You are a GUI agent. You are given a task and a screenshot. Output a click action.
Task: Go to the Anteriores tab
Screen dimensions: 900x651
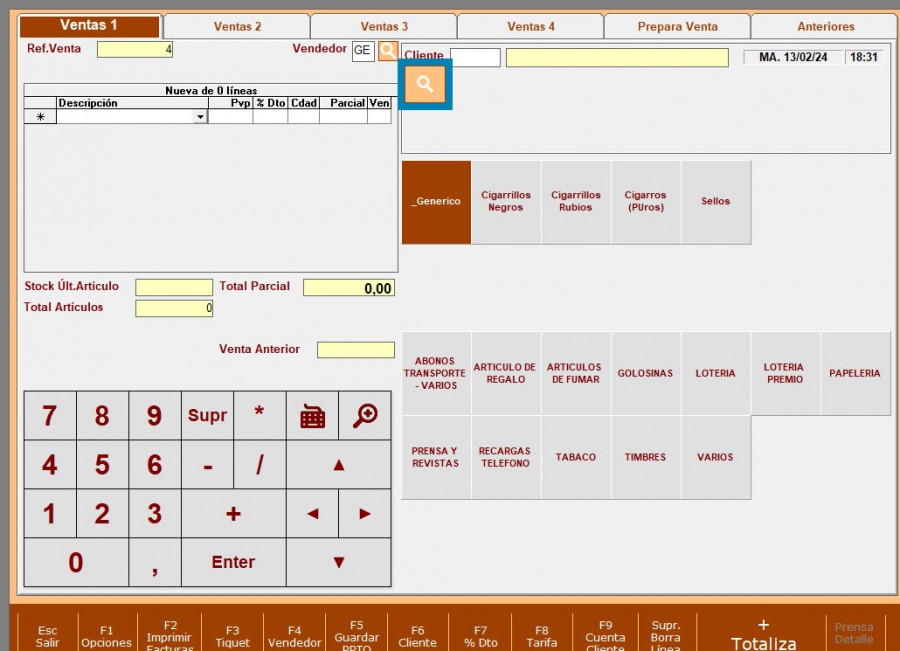pos(825,27)
